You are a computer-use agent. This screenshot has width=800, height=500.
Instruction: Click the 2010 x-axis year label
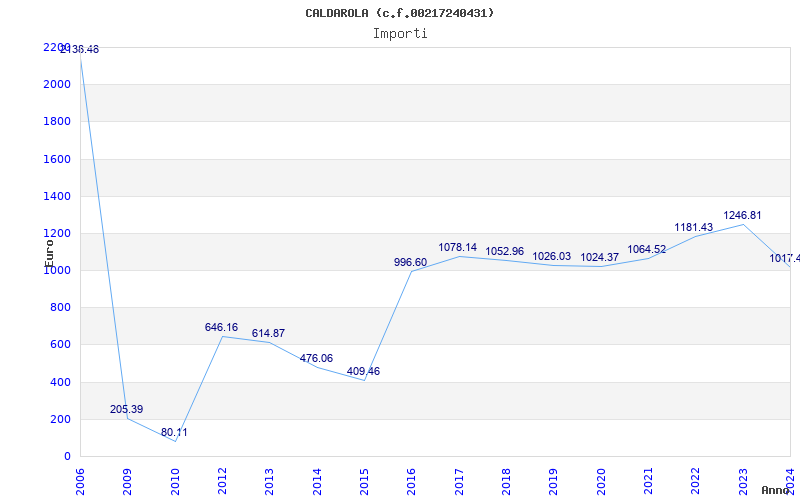click(x=175, y=482)
